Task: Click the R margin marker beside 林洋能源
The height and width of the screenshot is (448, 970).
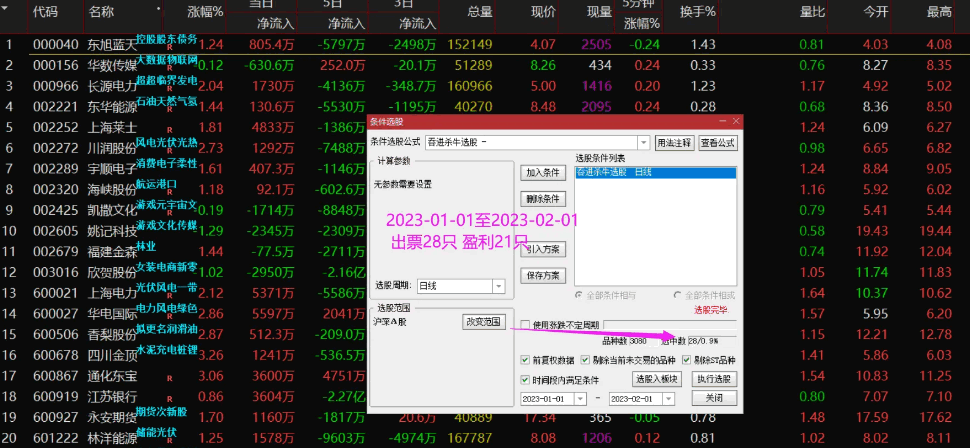Action: 170,440
